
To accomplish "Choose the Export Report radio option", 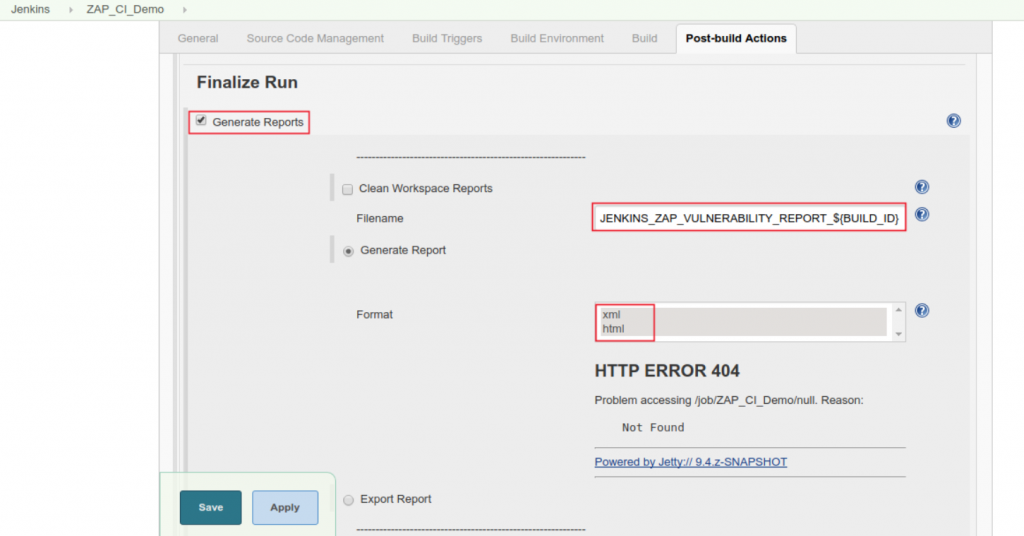I will tap(348, 499).
